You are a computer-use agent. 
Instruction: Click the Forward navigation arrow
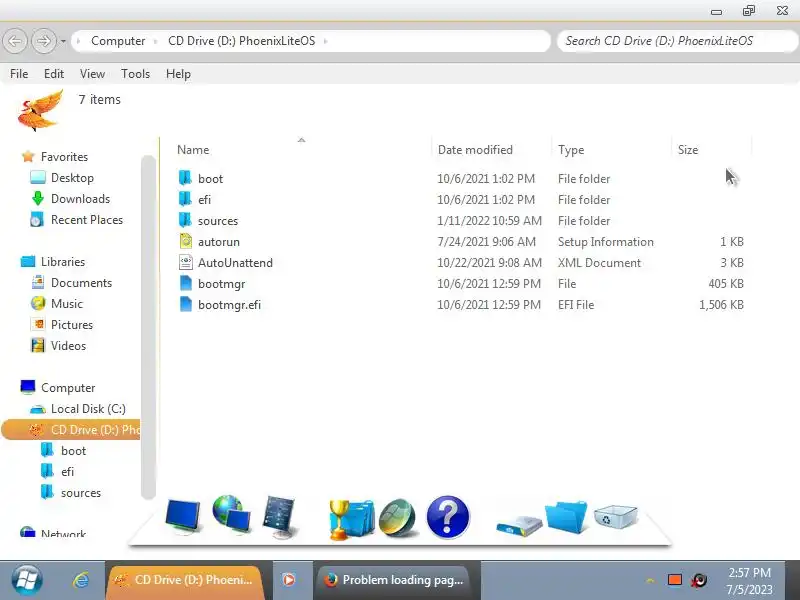(x=44, y=41)
